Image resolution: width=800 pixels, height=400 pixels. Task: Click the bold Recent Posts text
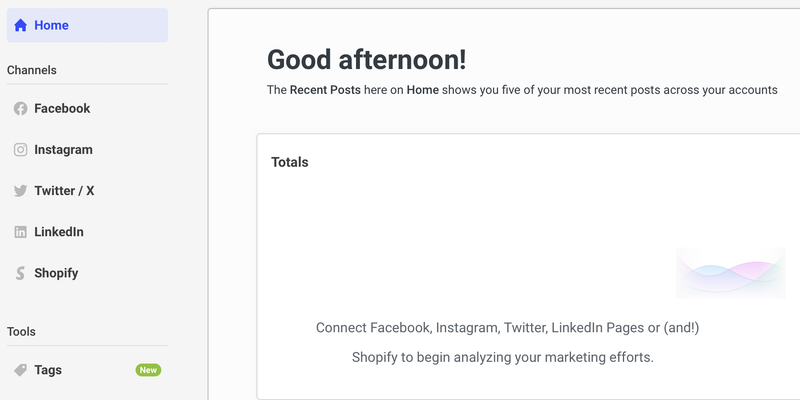tap(325, 90)
